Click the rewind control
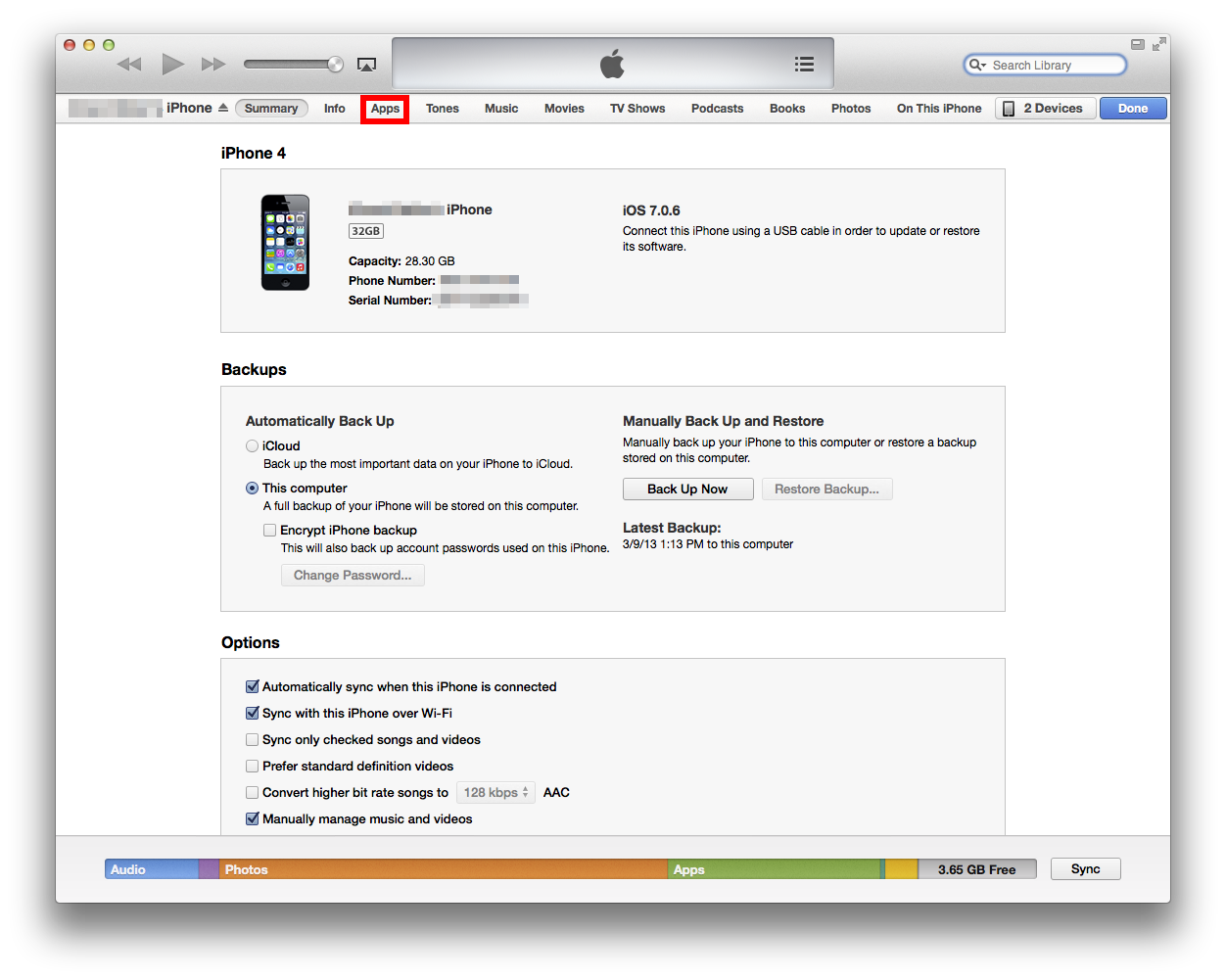 [x=128, y=63]
